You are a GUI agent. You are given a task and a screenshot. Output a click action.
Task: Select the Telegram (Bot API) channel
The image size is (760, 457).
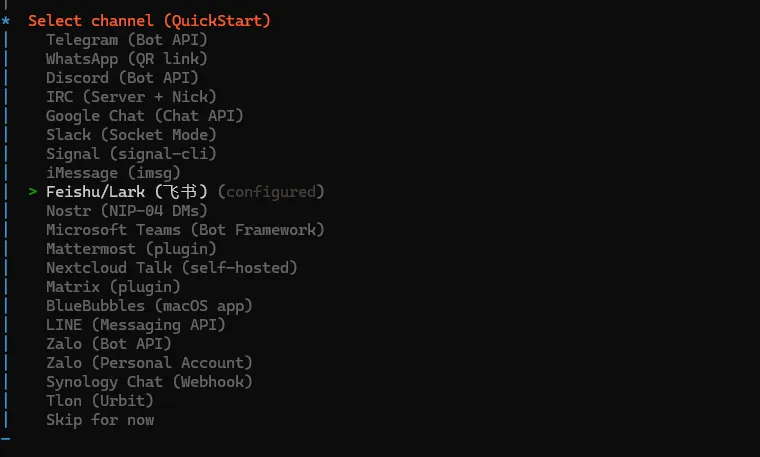pos(126,40)
